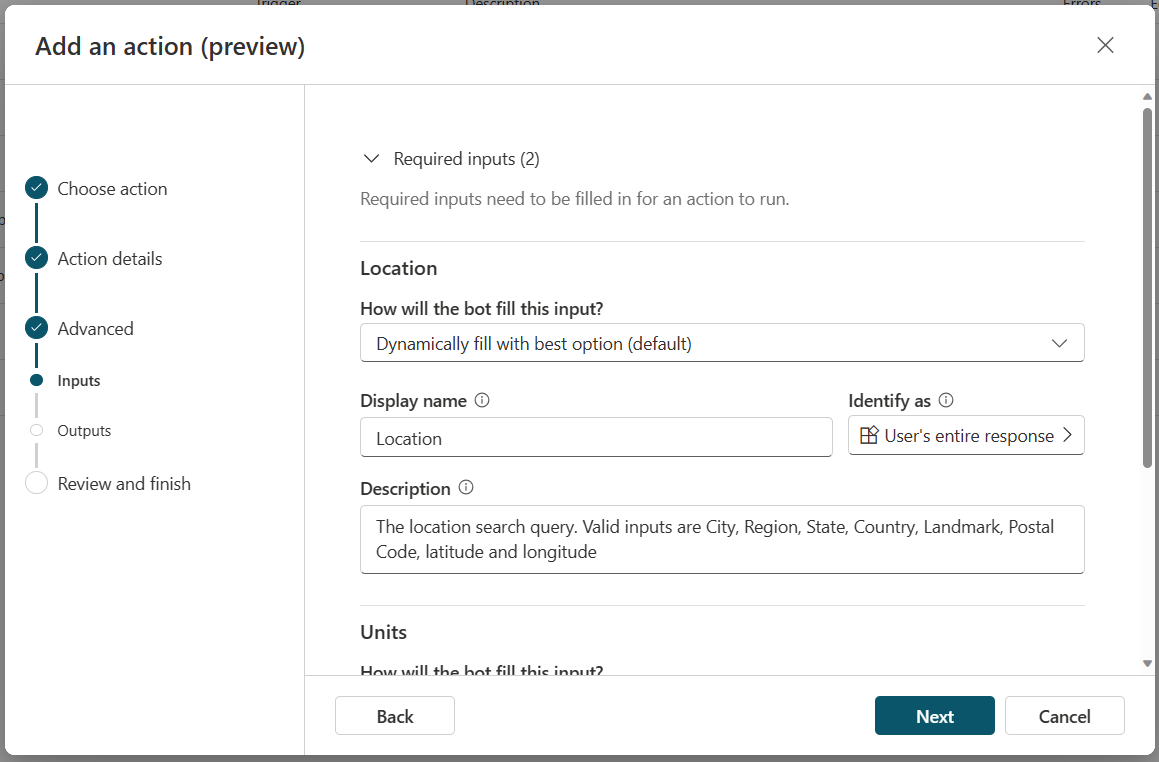The height and width of the screenshot is (762, 1159).
Task: Click the Add an action (preview) title
Action: pos(170,46)
